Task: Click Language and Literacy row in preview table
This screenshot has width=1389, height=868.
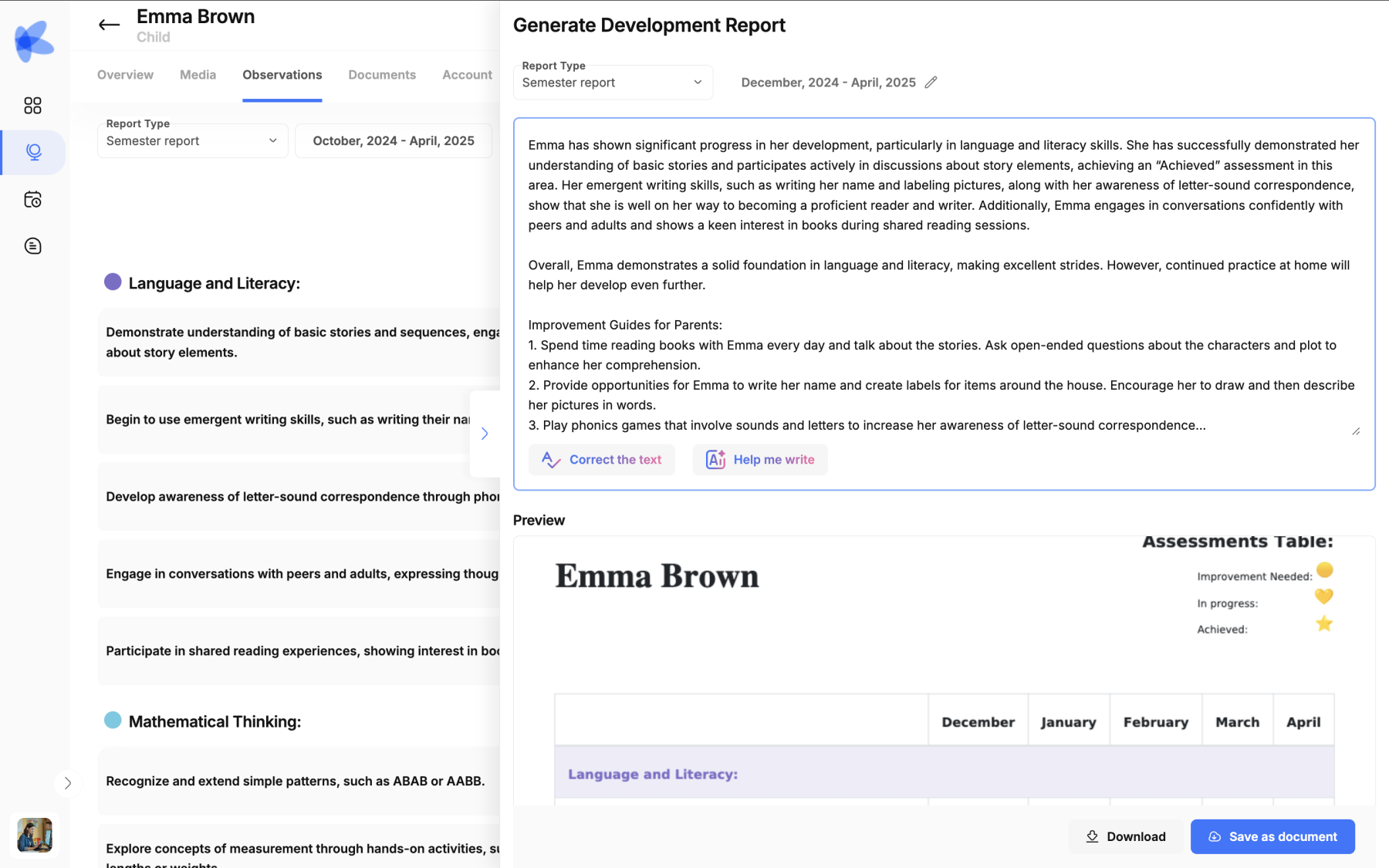Action: click(944, 773)
